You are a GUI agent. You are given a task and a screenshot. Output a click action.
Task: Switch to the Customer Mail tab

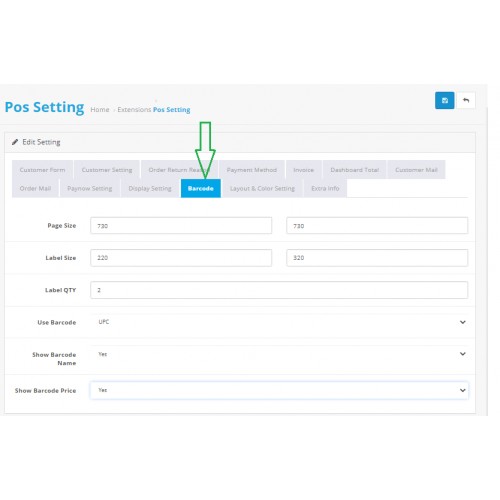tap(416, 170)
